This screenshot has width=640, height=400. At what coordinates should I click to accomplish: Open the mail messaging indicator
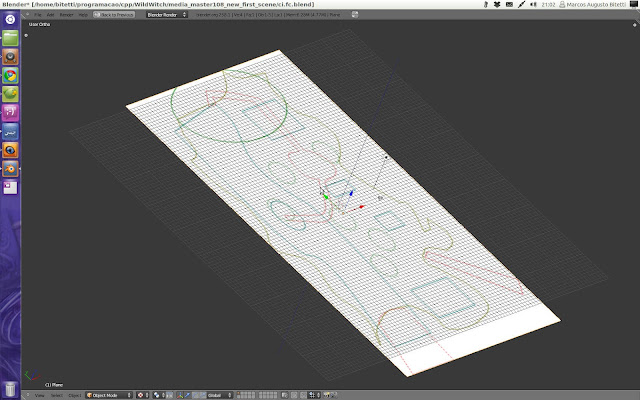pyautogui.click(x=509, y=4)
